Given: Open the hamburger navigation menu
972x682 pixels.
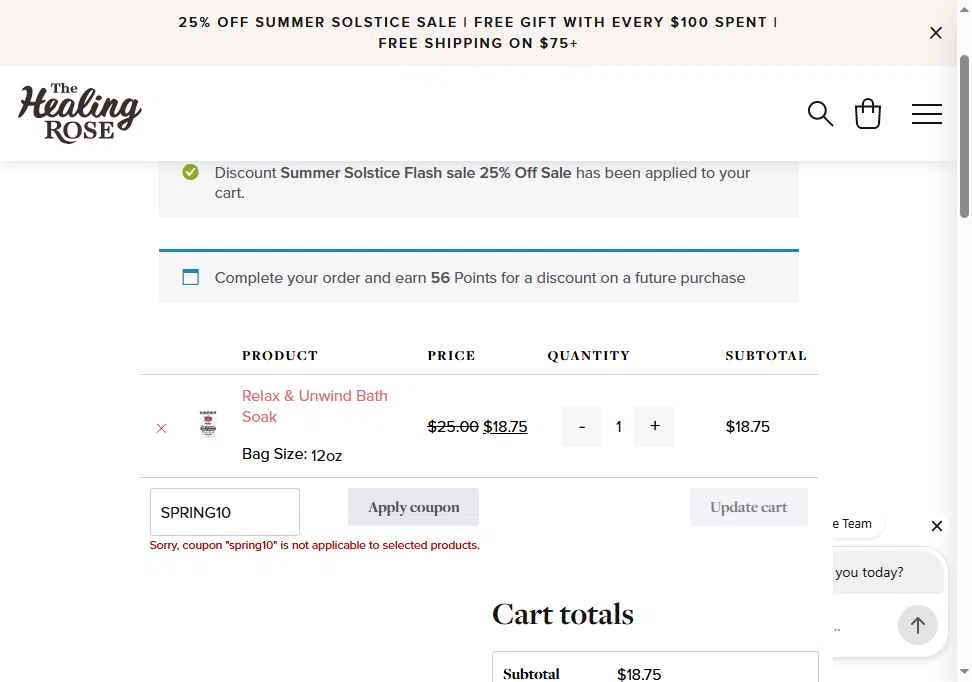Looking at the screenshot, I should coord(927,114).
